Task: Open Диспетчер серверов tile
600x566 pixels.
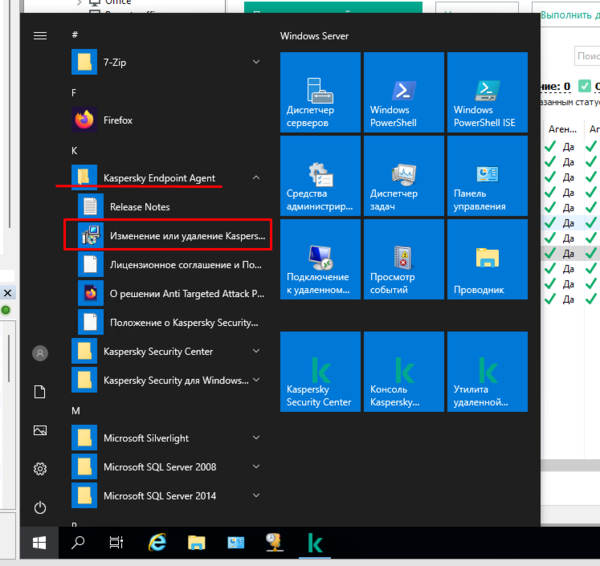Action: [317, 92]
